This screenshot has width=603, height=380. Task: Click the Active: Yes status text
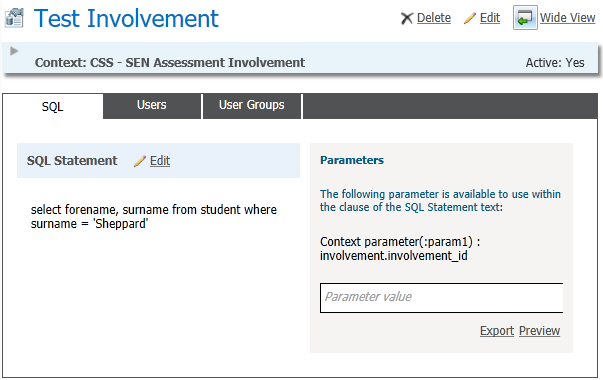coord(555,63)
